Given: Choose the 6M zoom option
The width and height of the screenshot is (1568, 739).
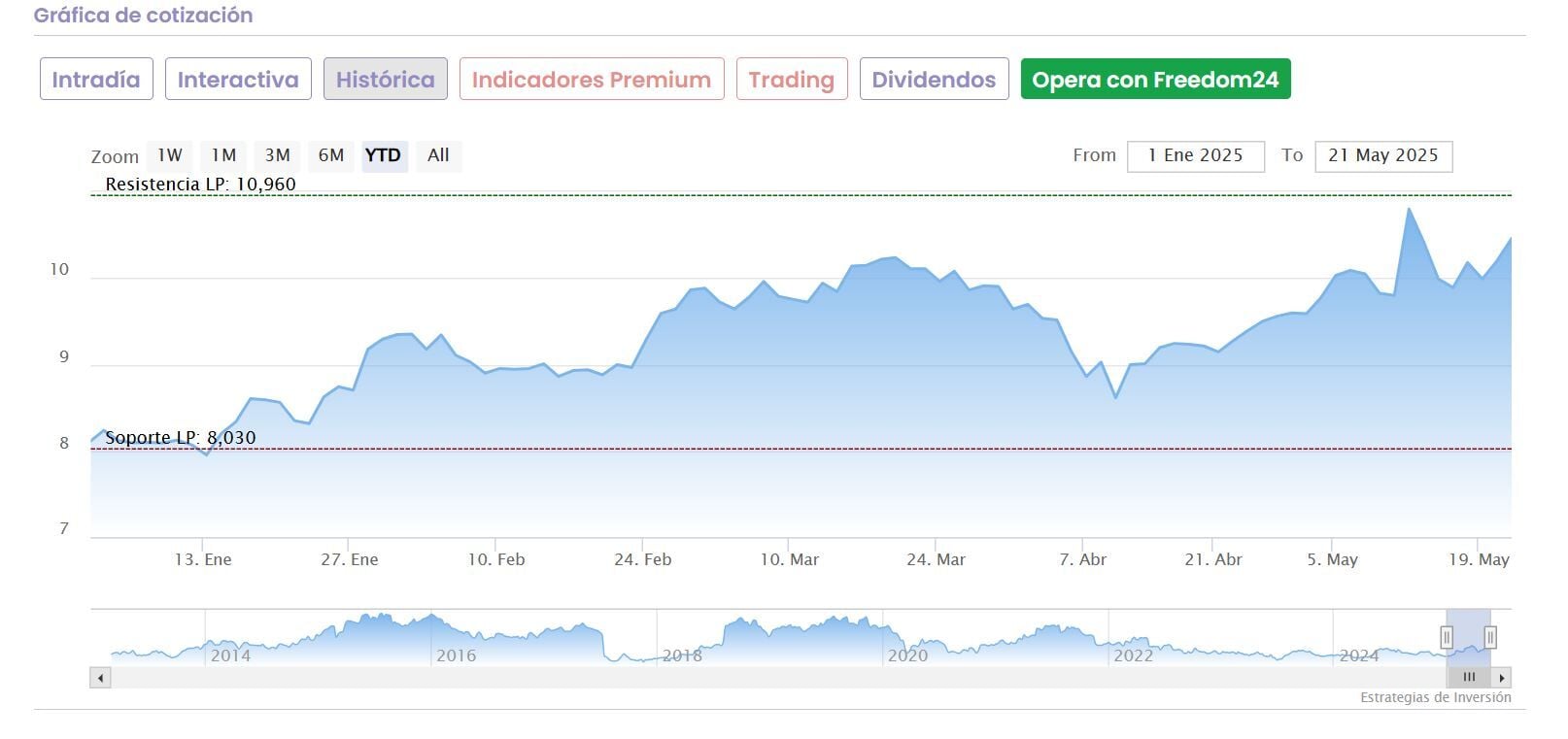Looking at the screenshot, I should tap(331, 155).
